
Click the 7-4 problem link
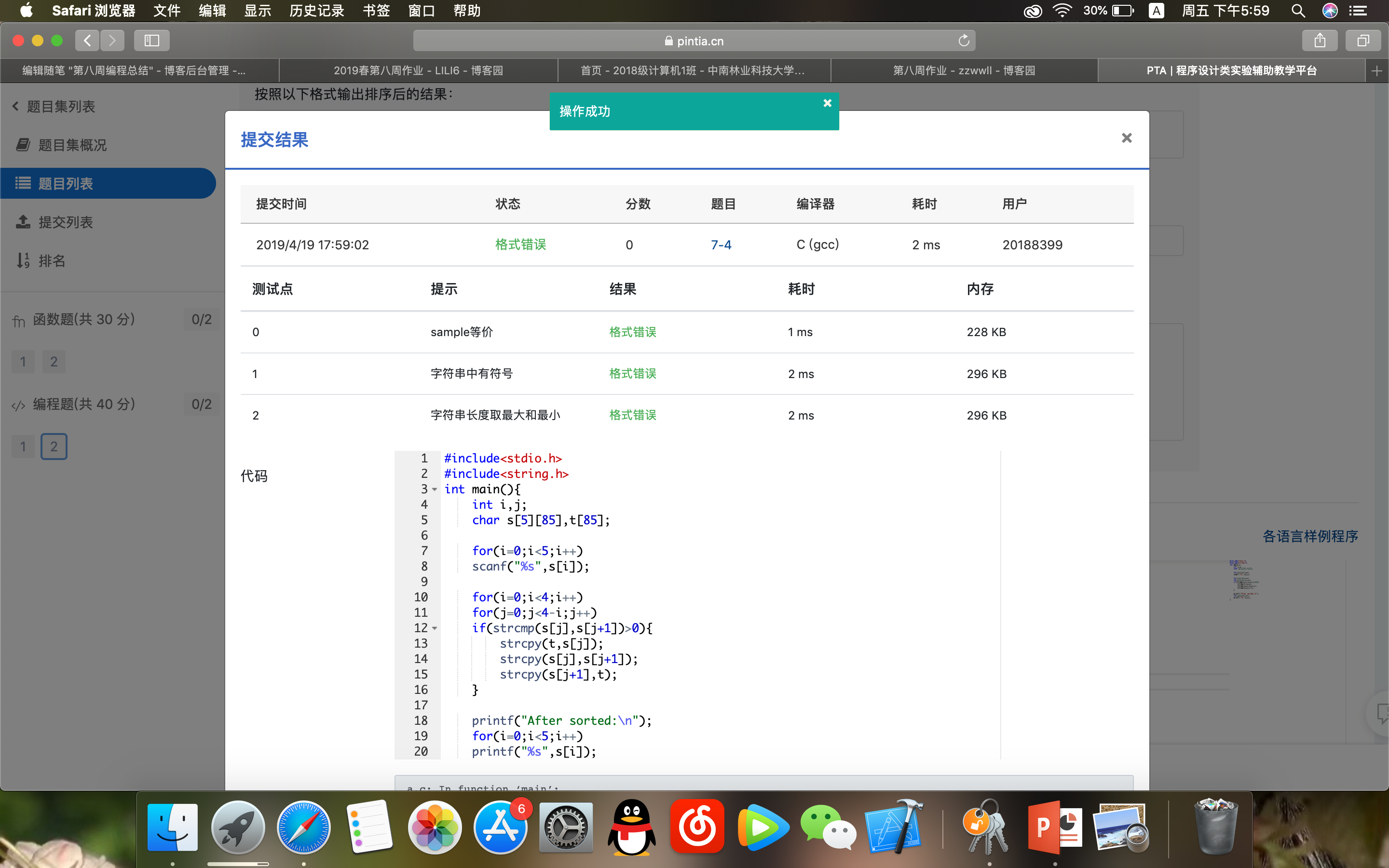coord(721,244)
